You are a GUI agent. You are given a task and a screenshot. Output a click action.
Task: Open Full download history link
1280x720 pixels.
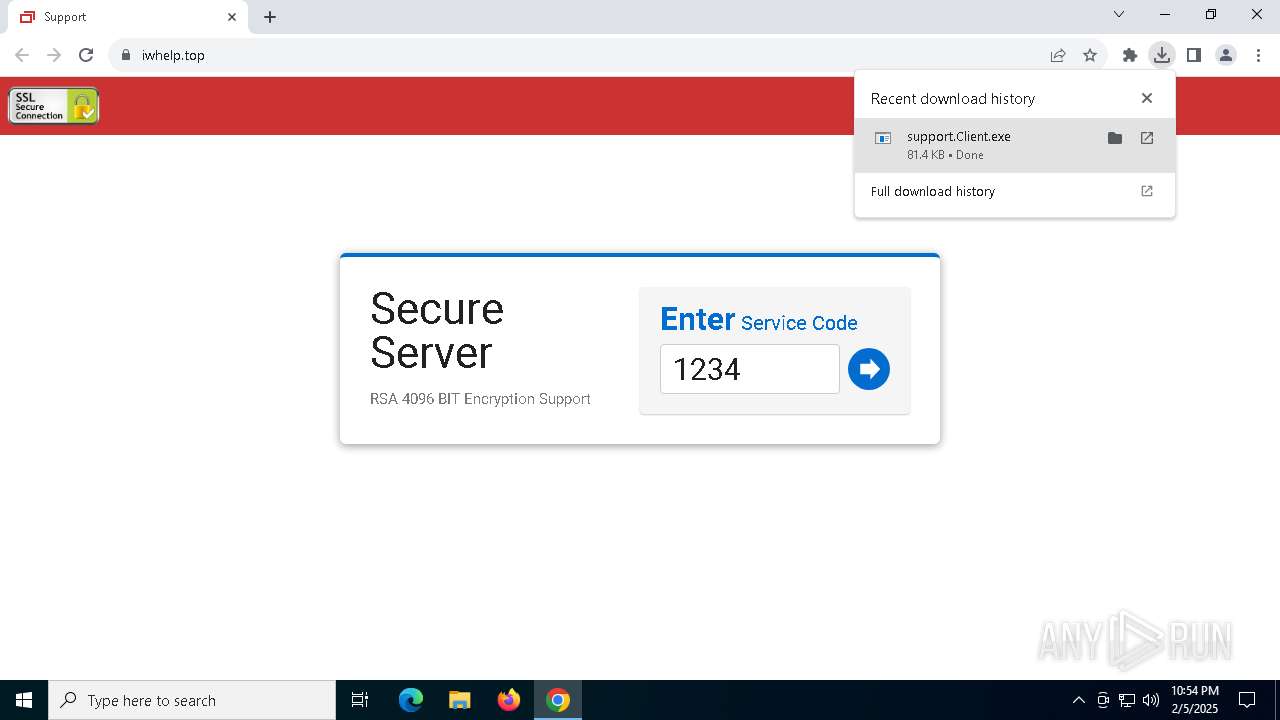[1014, 191]
